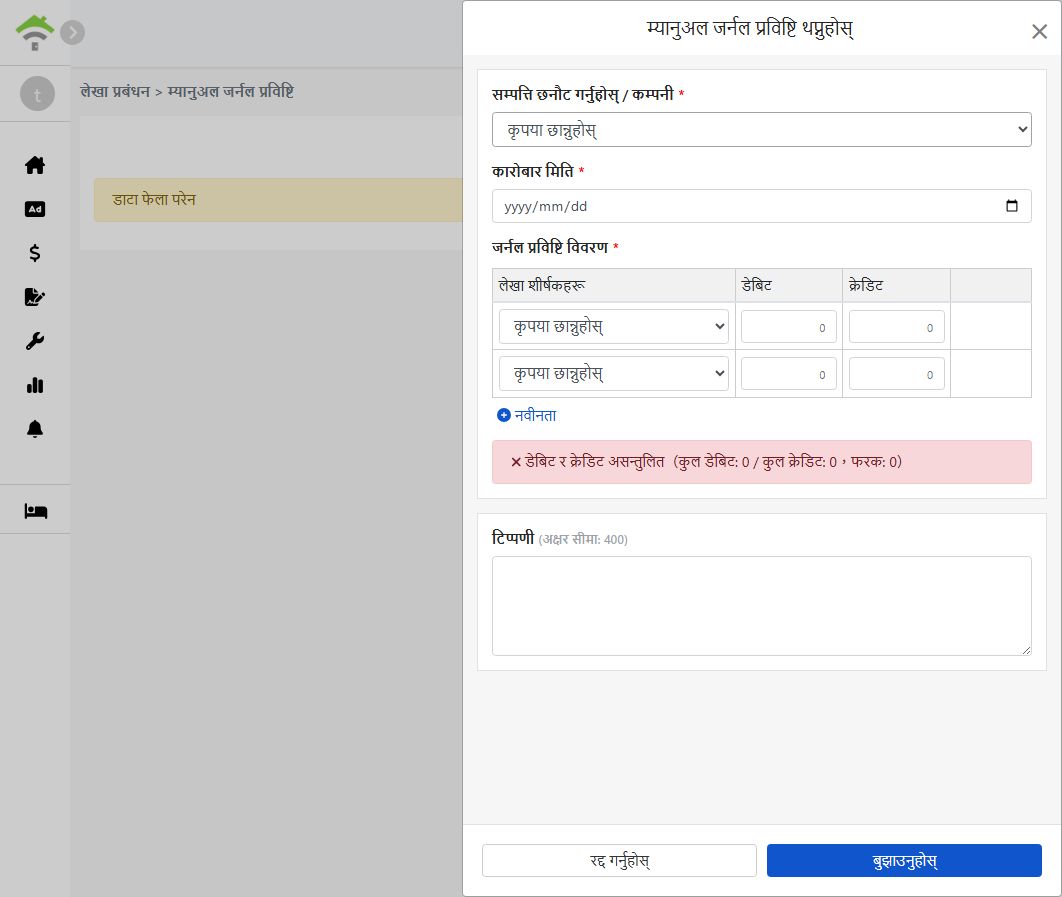Click रद्द गर्नुहोस् cancel button
Viewport: 1062px width, 897px height.
pos(619,860)
